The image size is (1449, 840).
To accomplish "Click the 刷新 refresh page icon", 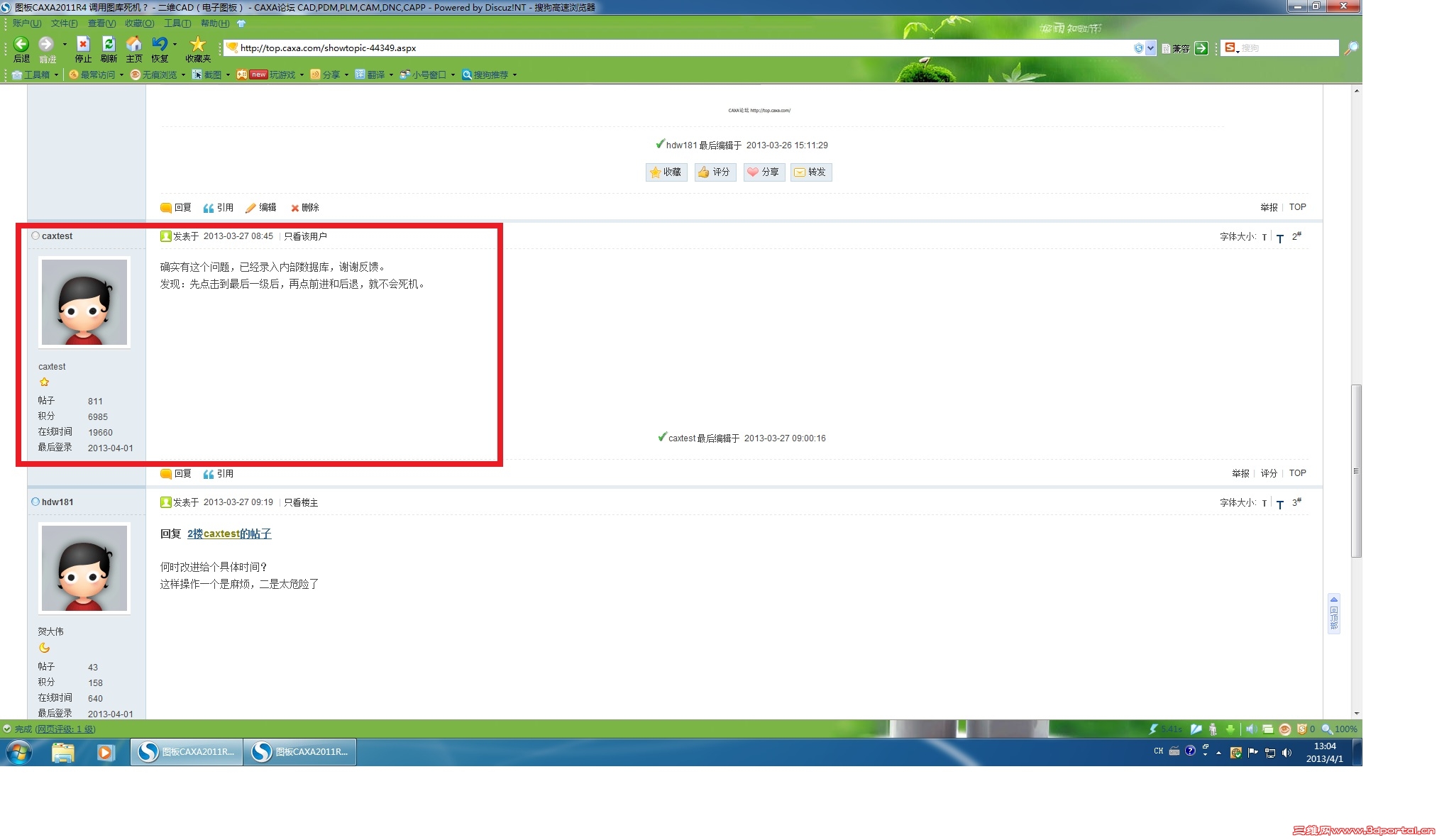I will [x=109, y=45].
